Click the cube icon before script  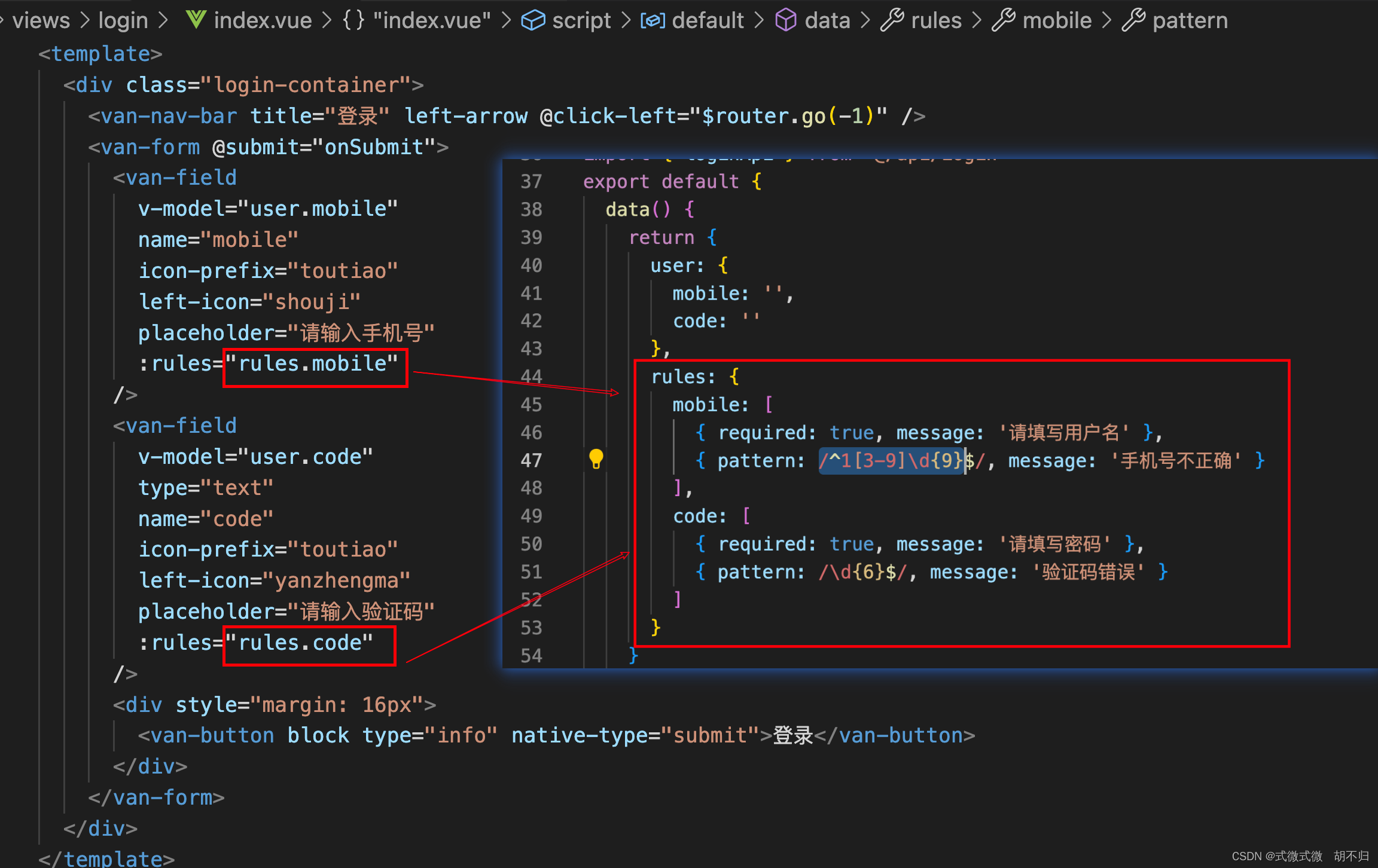[533, 20]
